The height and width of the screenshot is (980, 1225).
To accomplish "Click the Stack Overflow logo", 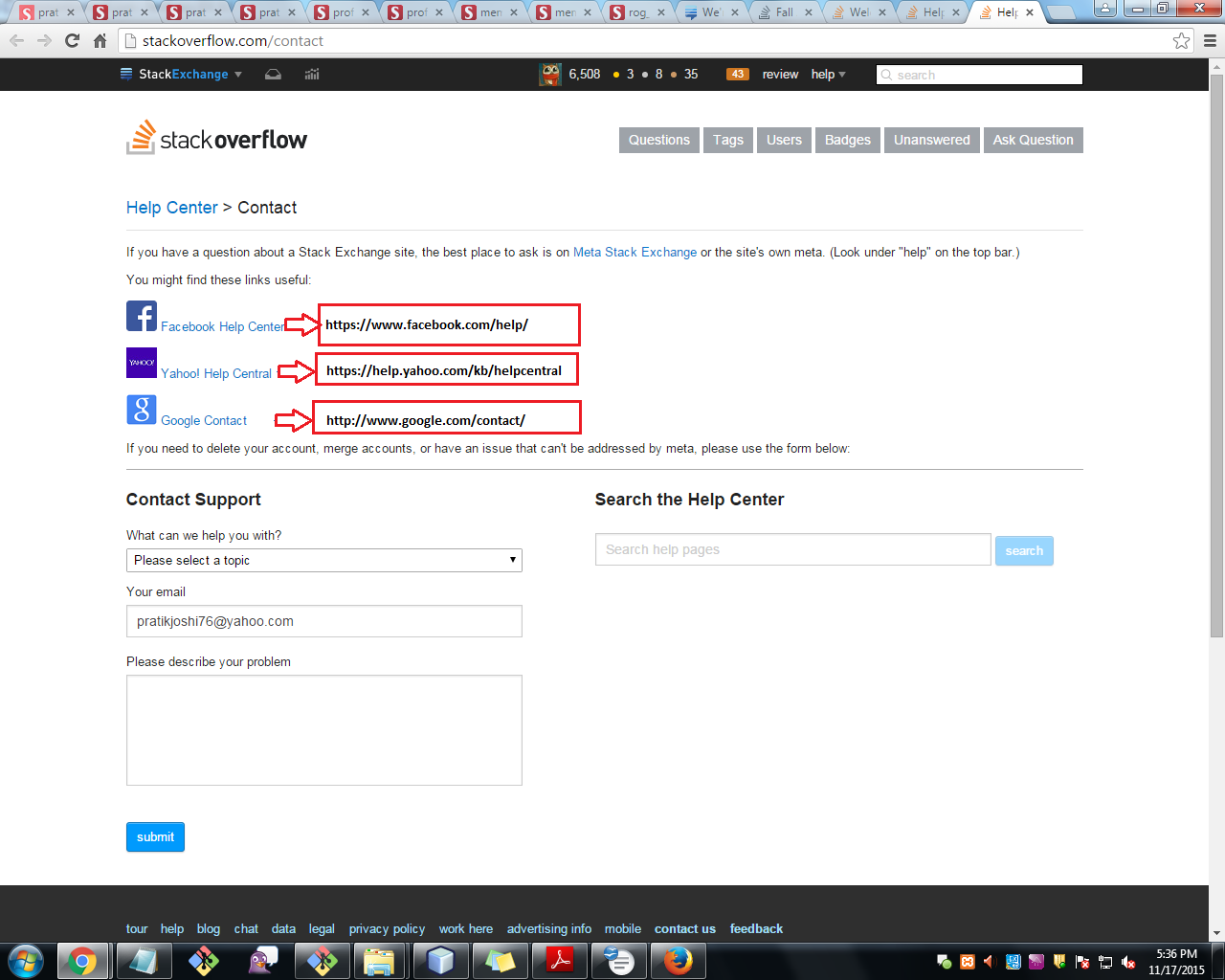I will coord(217,138).
